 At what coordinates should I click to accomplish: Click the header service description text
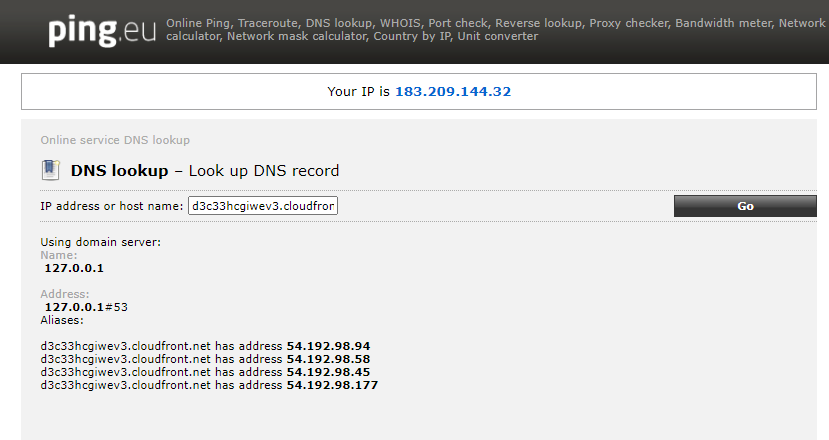click(495, 30)
